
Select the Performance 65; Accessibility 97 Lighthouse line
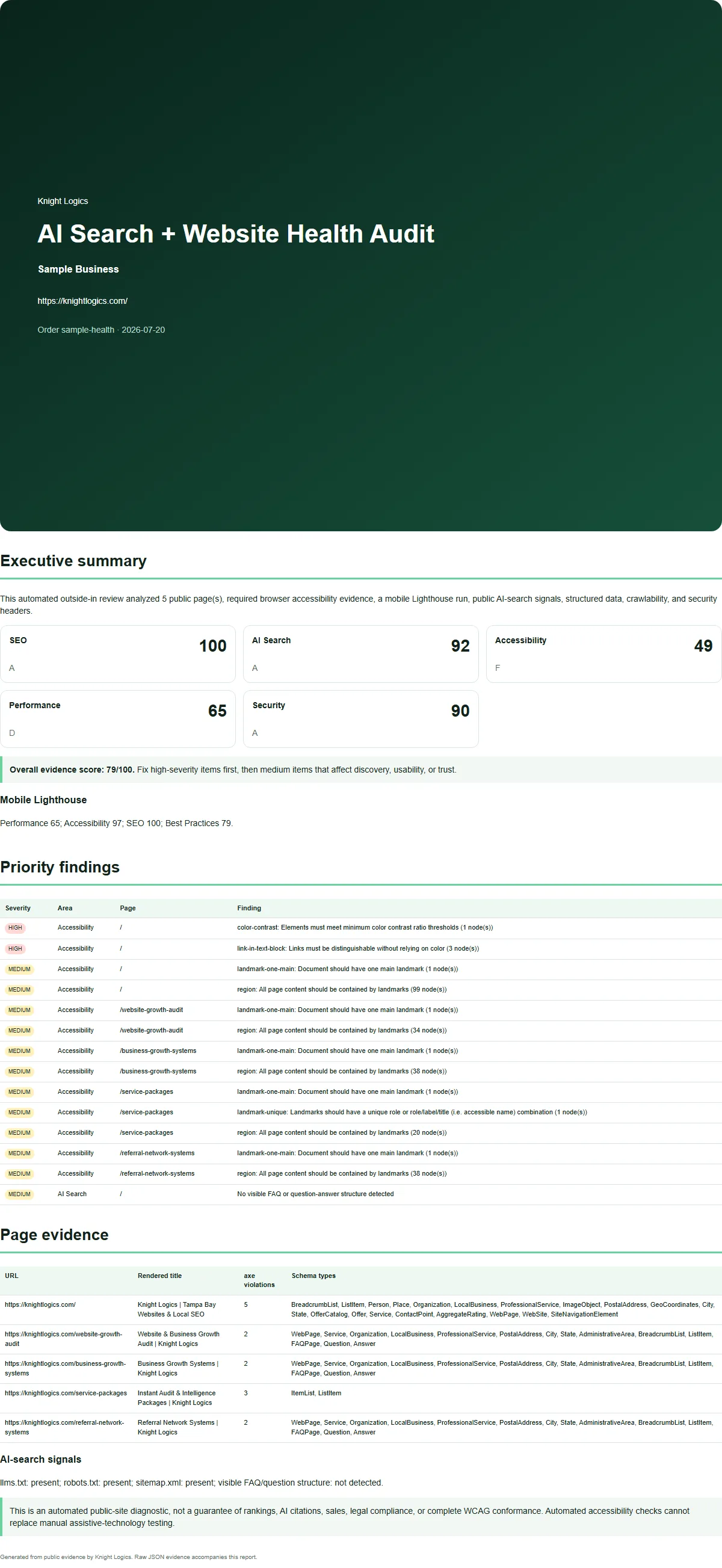(116, 824)
